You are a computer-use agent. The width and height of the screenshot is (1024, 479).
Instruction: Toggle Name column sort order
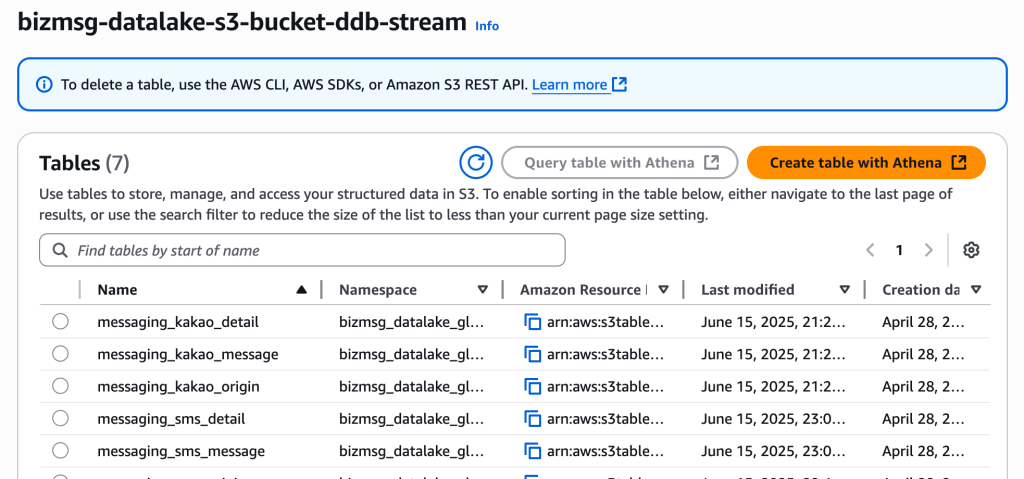click(301, 290)
